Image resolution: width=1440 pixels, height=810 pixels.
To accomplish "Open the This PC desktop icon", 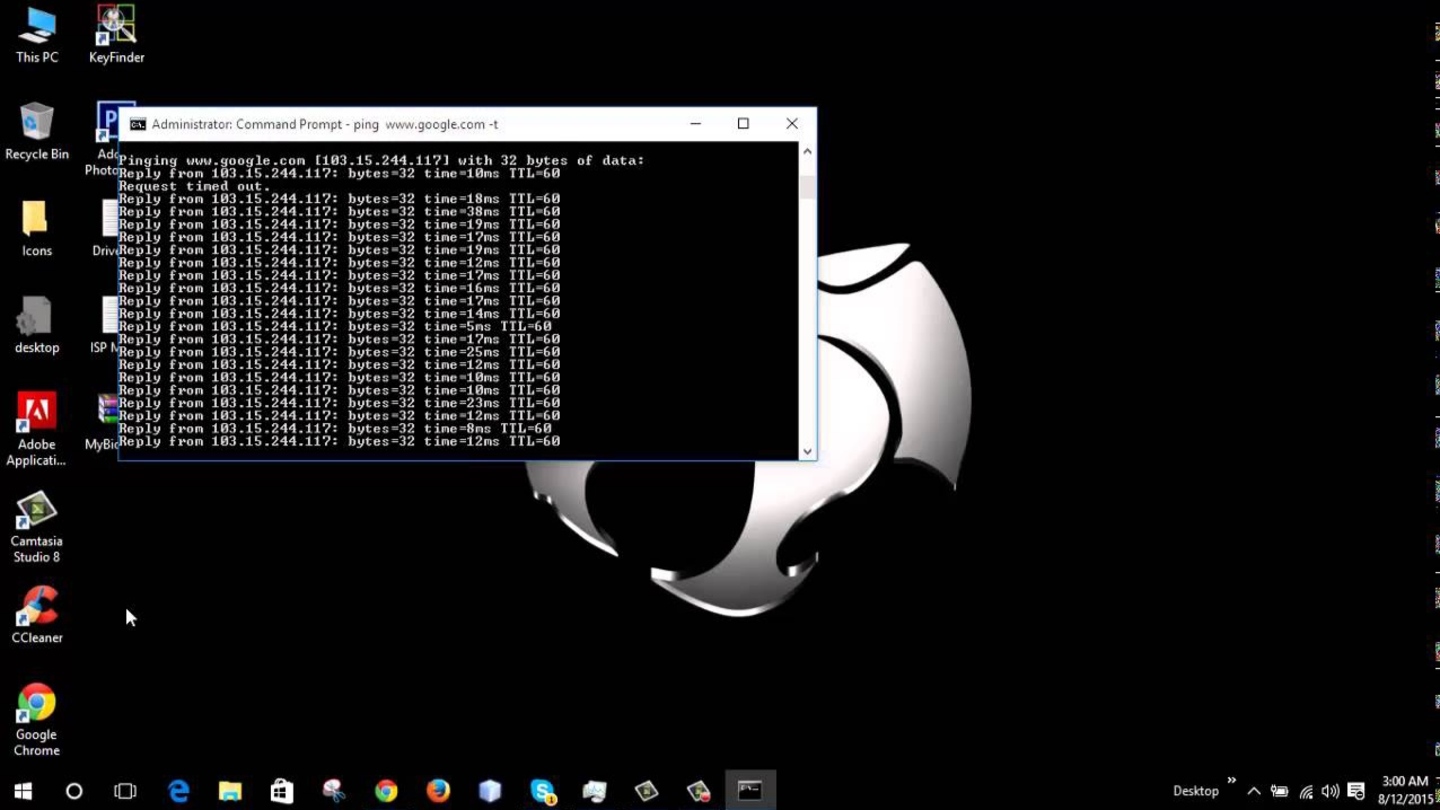I will pyautogui.click(x=37, y=33).
